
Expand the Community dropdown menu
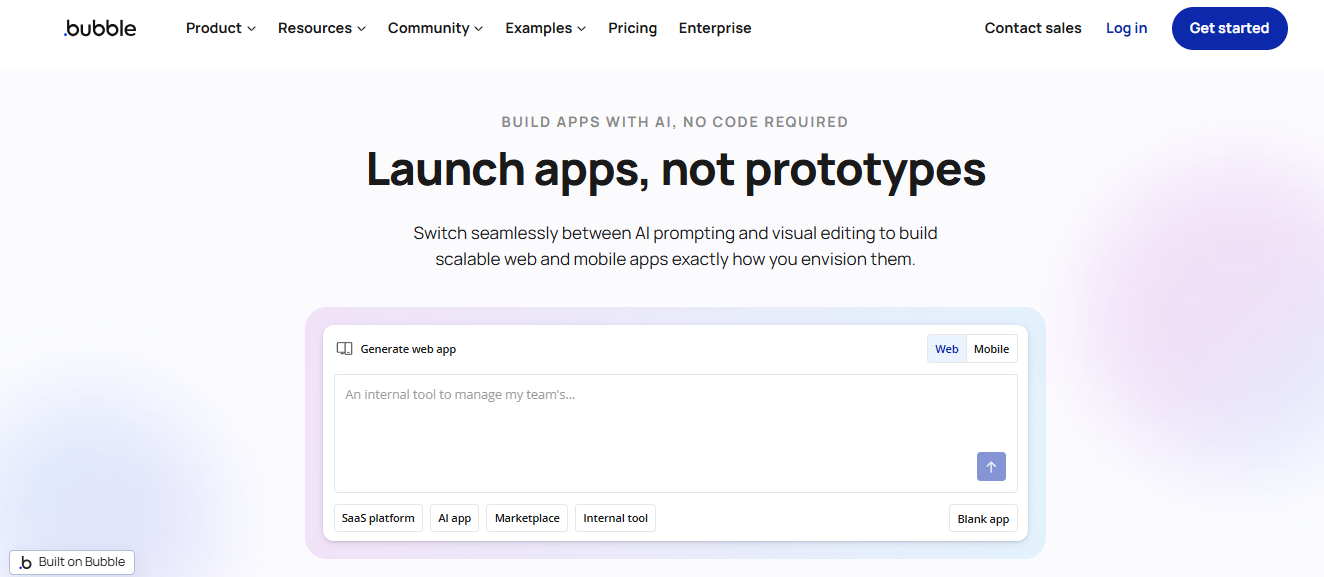pos(435,28)
